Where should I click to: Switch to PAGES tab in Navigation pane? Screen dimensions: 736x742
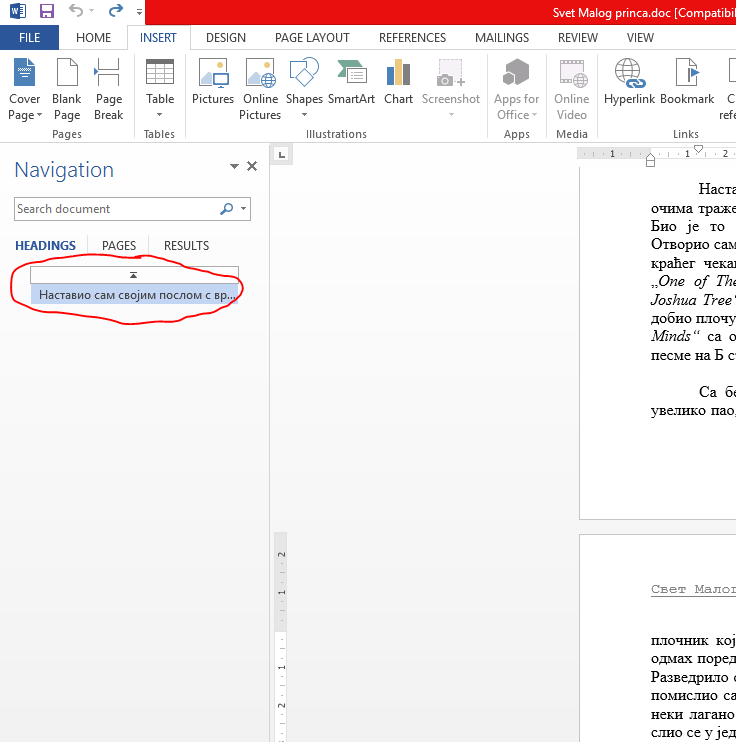[119, 246]
